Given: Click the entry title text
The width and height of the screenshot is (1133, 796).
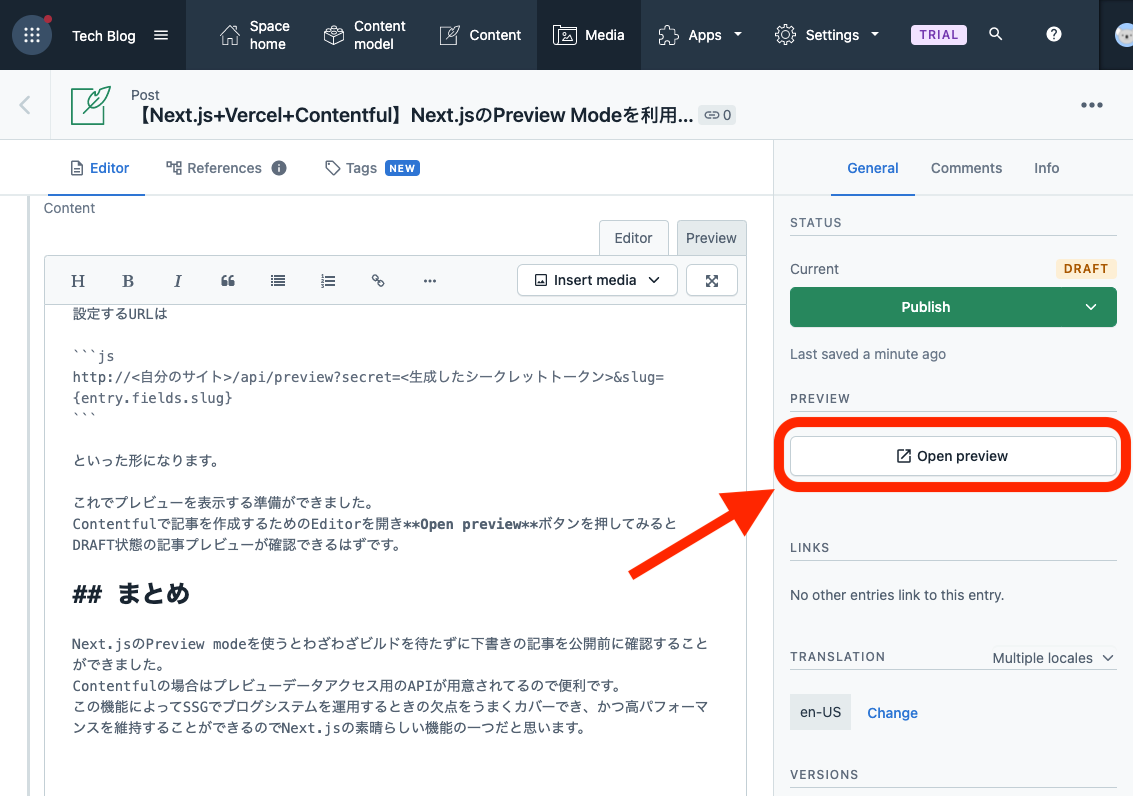Looking at the screenshot, I should [x=415, y=115].
